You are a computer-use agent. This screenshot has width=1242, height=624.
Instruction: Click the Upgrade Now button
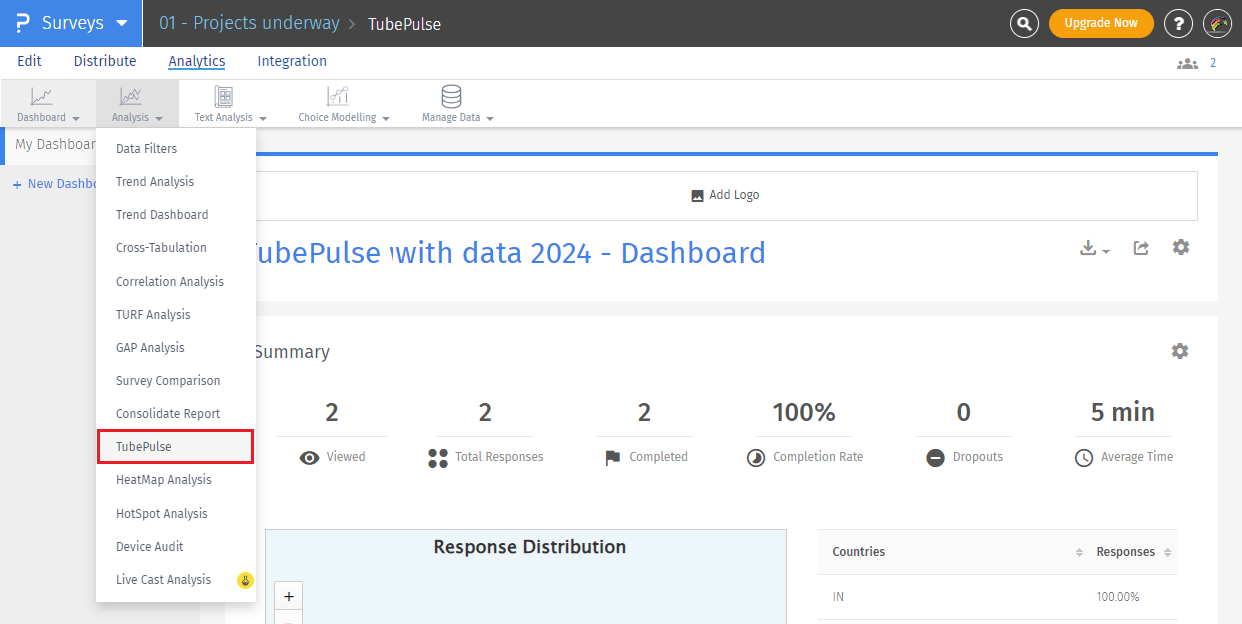coord(1100,23)
